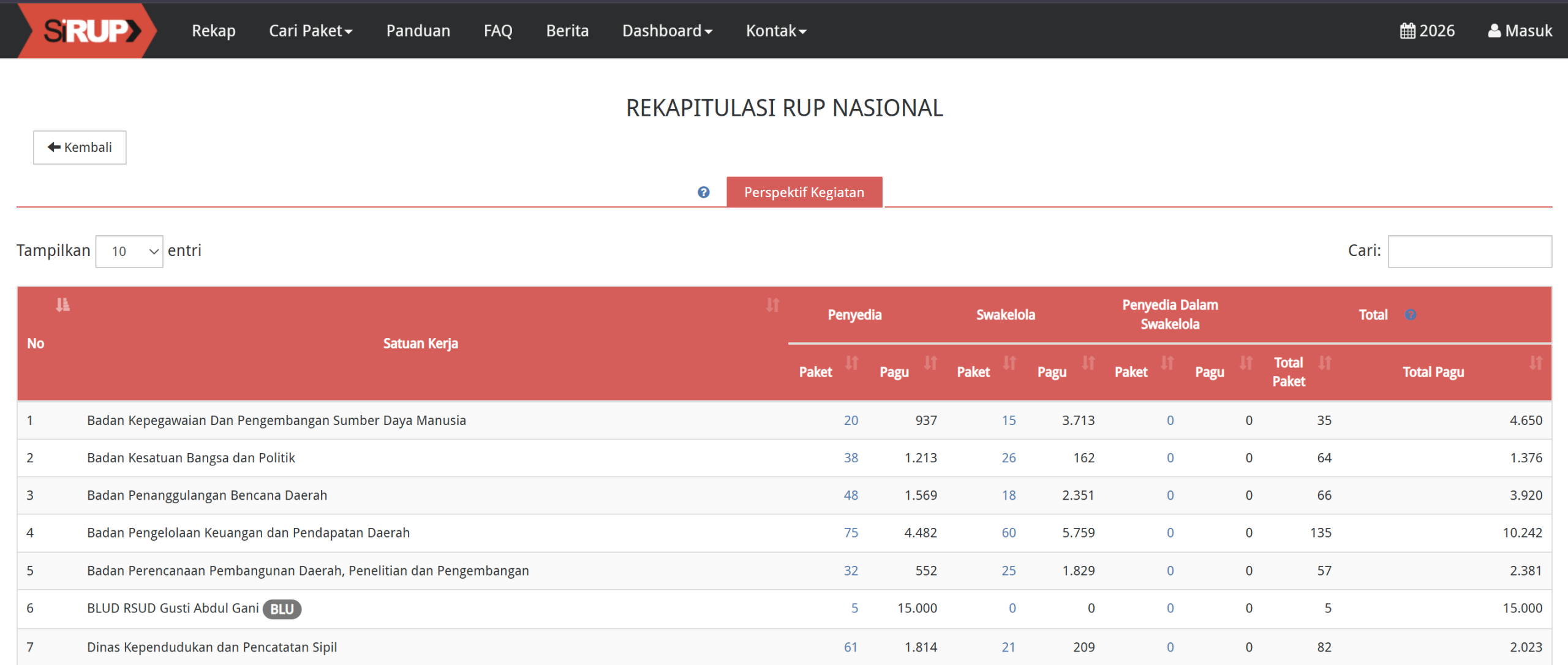Screen dimensions: 1568x665
Task: Sort by Total Paket column
Action: [1325, 363]
